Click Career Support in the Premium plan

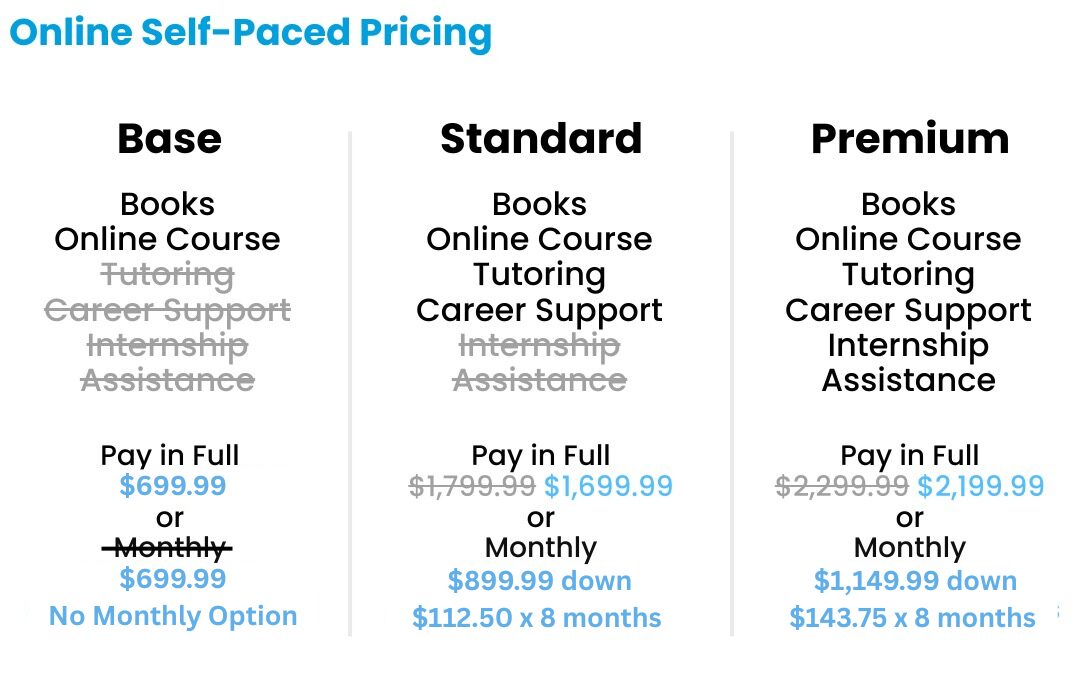click(908, 310)
